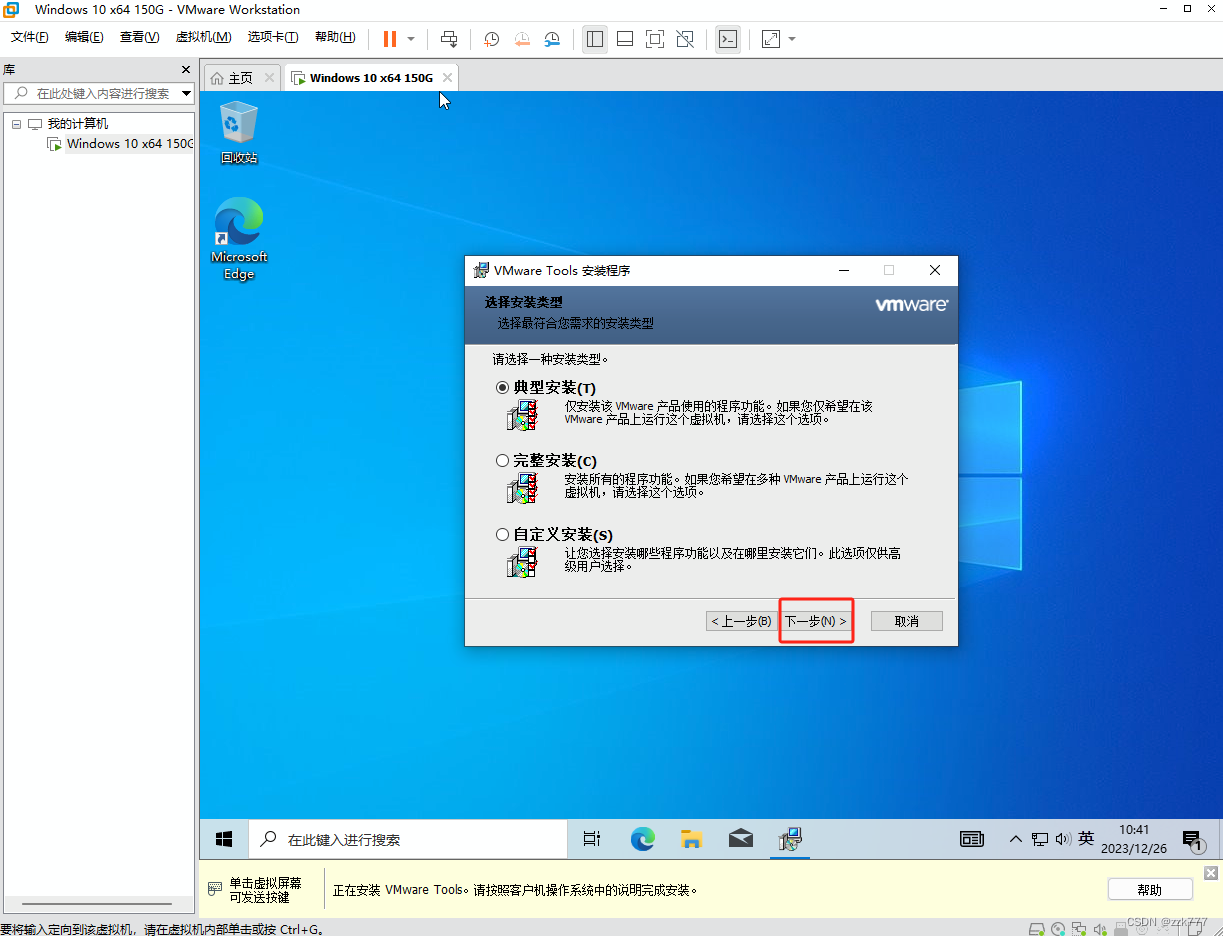Pause the virtual machine with the orange button

tap(390, 39)
